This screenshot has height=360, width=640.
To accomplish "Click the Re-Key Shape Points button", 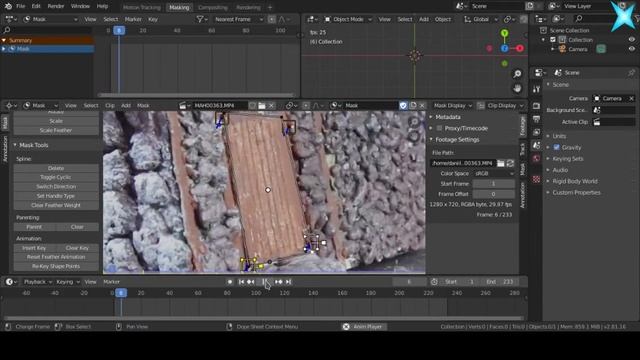I will click(x=56, y=266).
